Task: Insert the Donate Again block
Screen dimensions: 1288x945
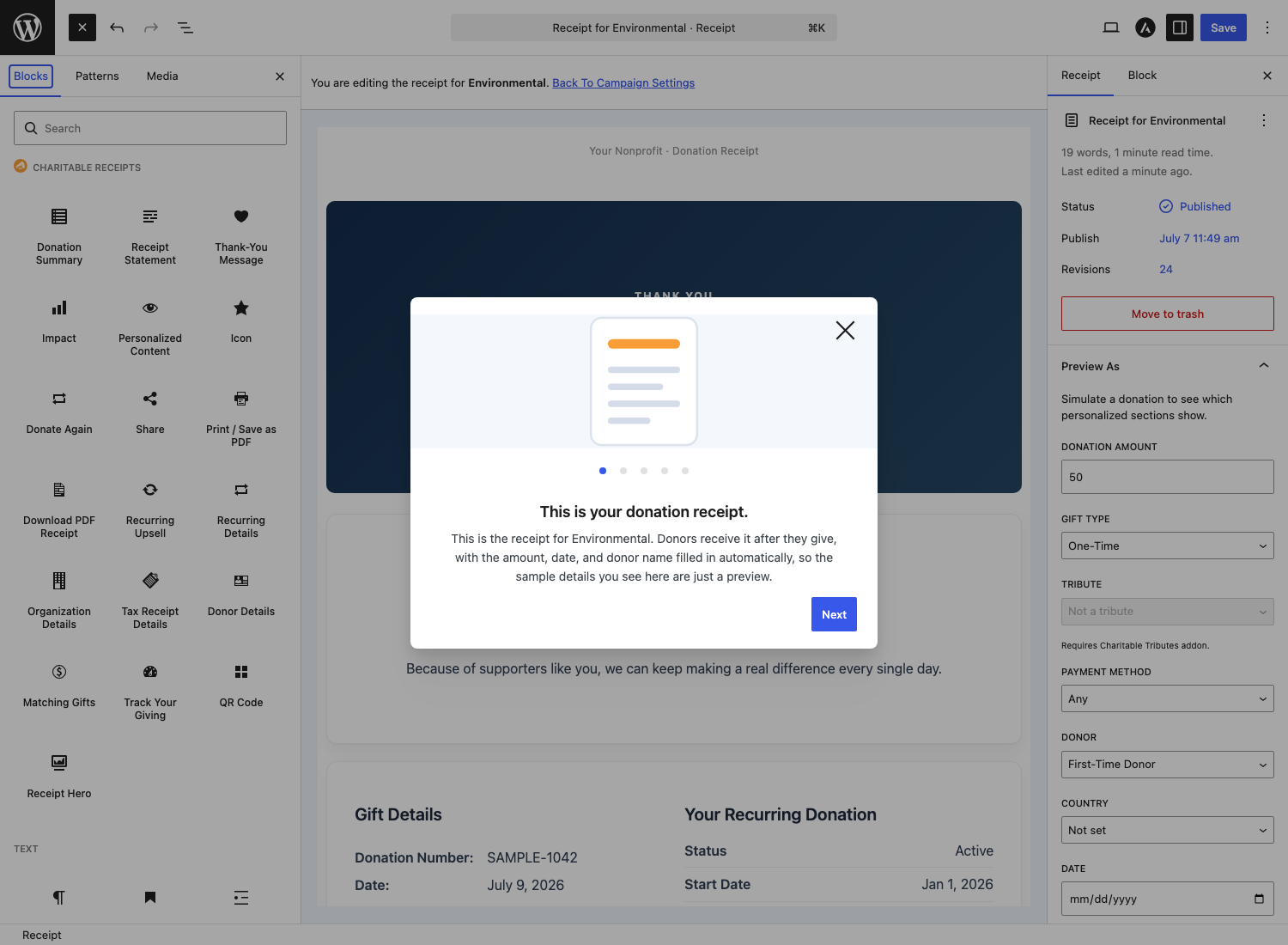Action: (59, 413)
